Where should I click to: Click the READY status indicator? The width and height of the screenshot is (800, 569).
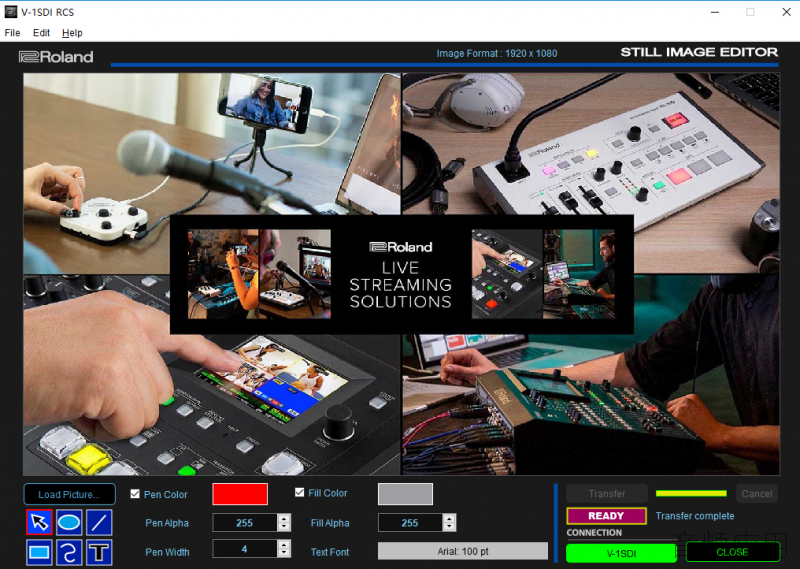(606, 516)
